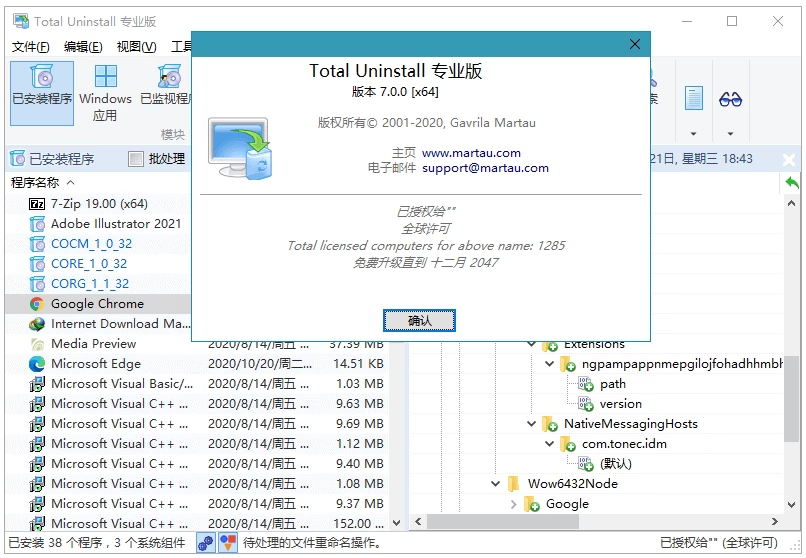Image resolution: width=806 pixels, height=558 pixels.
Task: Click the Microsoft Edge icon
Action: pyautogui.click(x=37, y=364)
